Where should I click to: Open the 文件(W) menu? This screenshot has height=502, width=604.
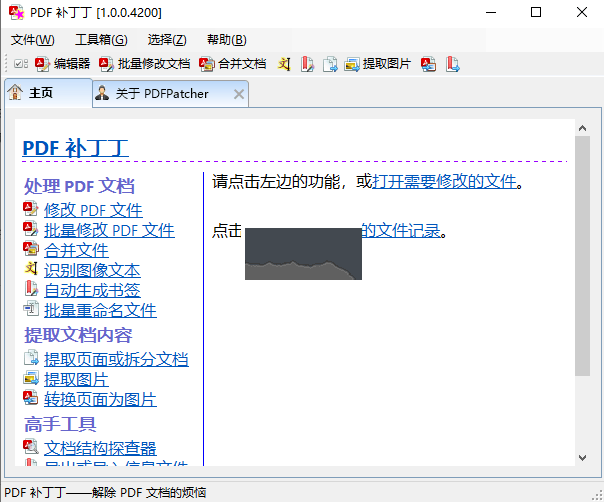click(x=33, y=40)
